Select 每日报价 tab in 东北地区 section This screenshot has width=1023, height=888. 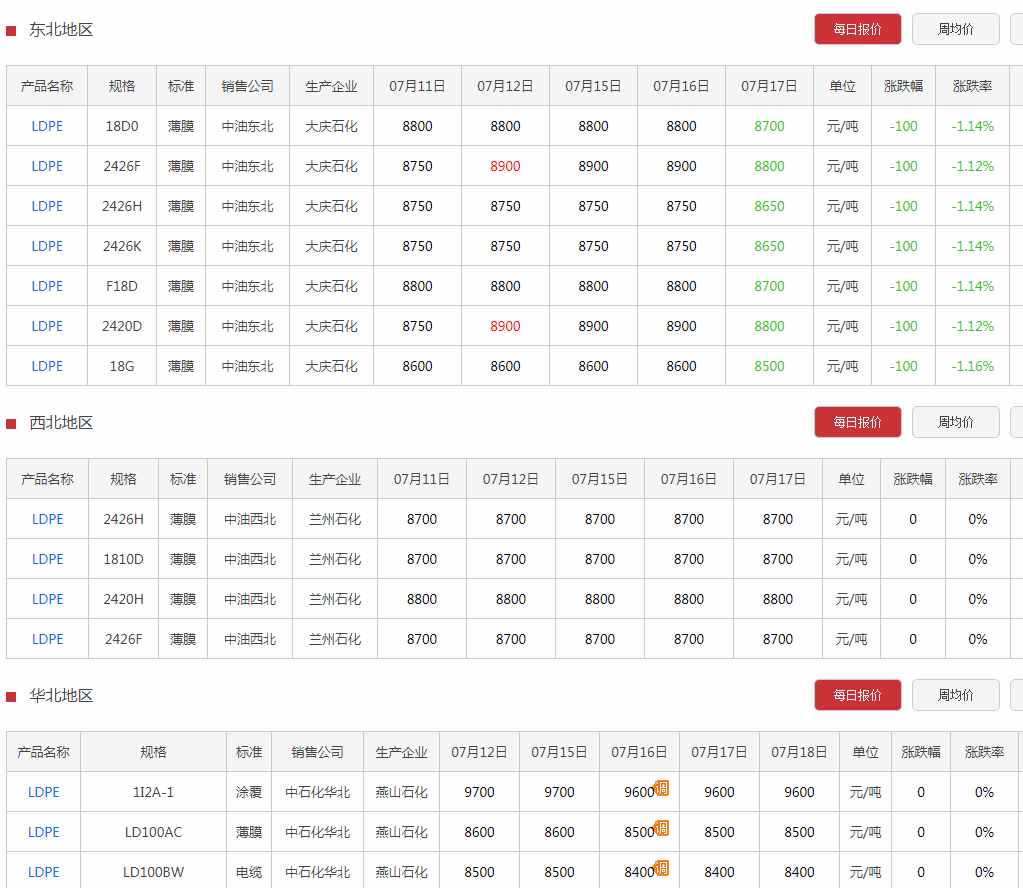857,29
